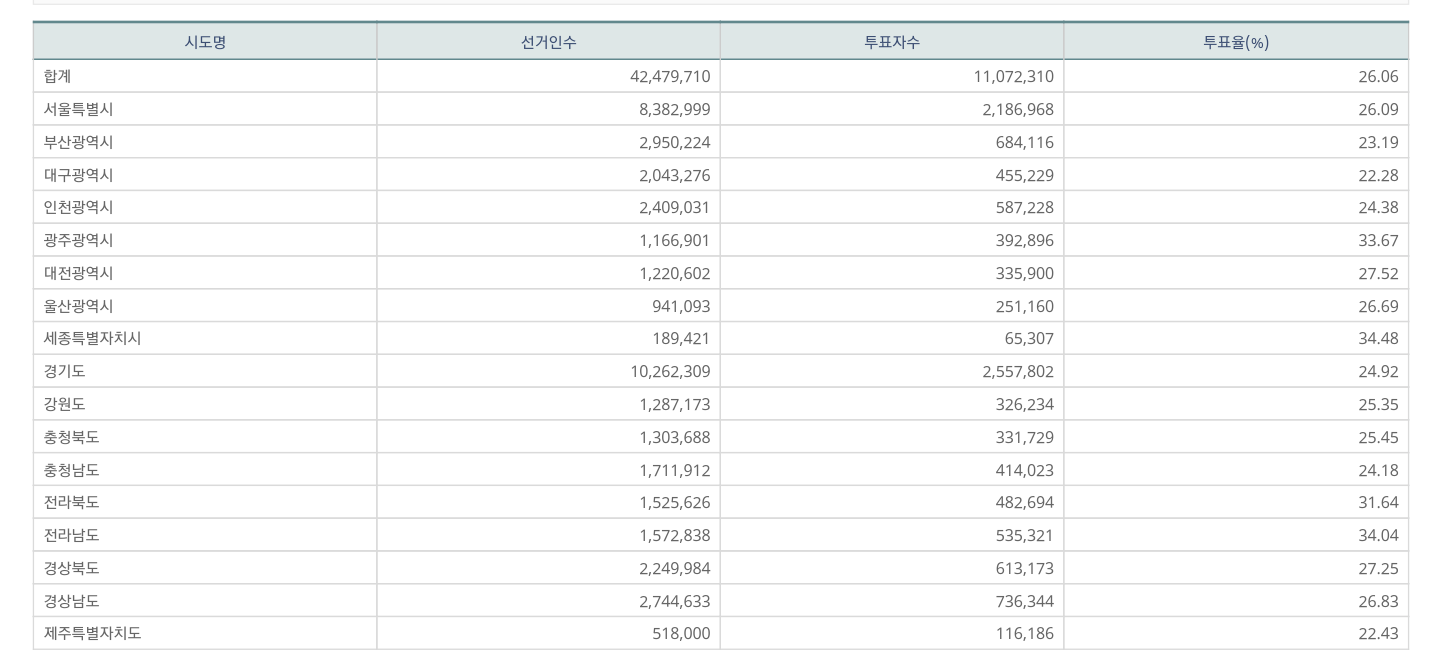The image size is (1440, 661).
Task: Click the 세종특별자치시 row name
Action: tap(92, 338)
